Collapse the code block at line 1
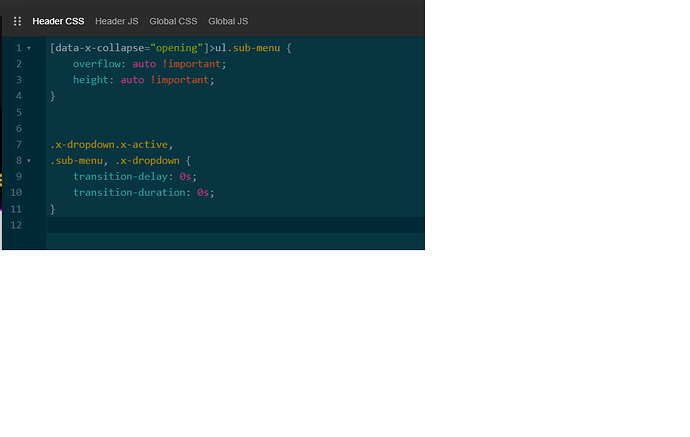Viewport: 690px width, 437px height. coord(29,48)
